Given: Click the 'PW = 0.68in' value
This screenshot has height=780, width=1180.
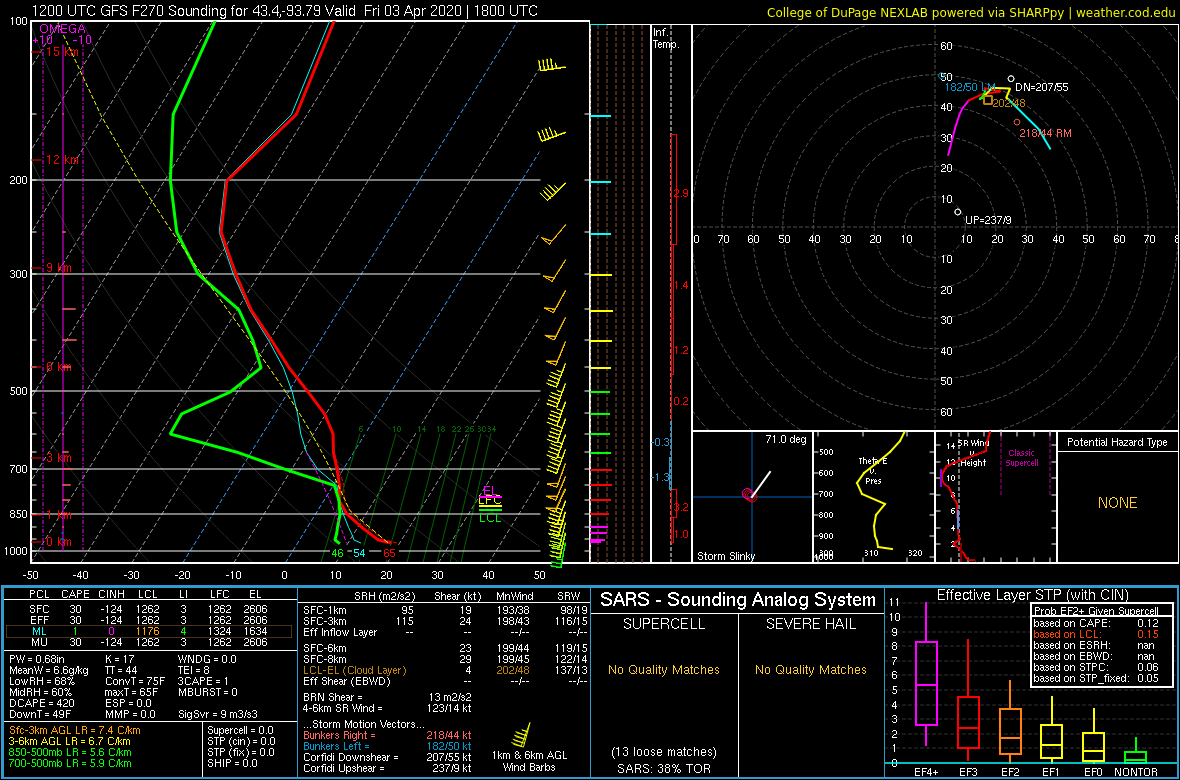Looking at the screenshot, I should (x=37, y=658).
